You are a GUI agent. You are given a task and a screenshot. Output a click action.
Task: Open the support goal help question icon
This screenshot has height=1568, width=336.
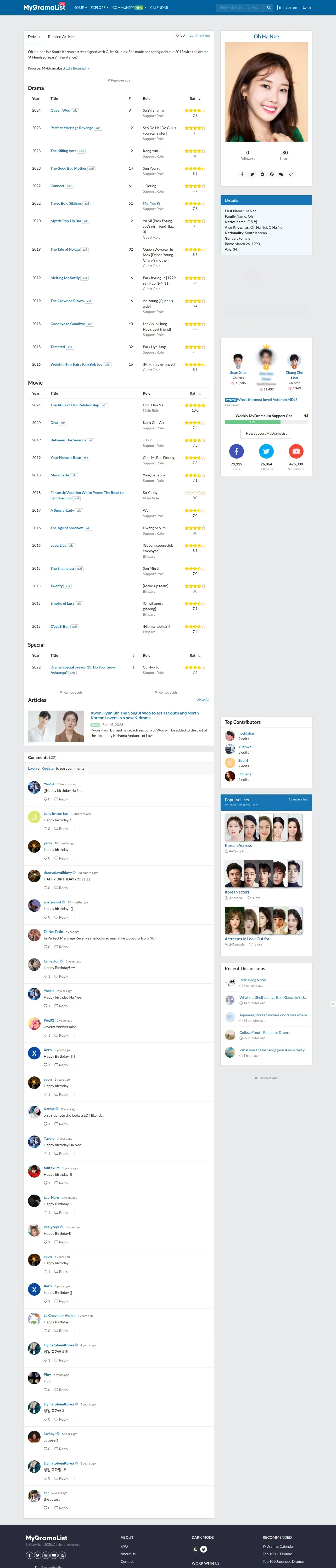pos(306,416)
